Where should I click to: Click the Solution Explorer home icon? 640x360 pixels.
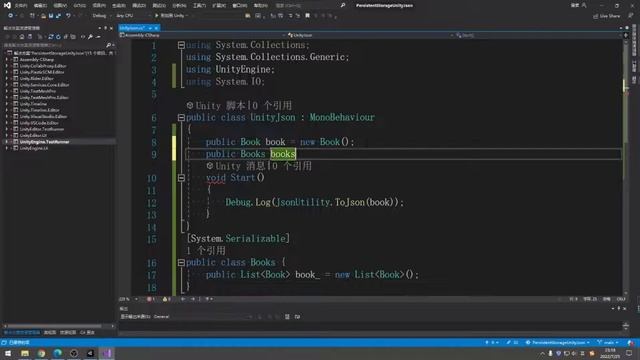22,37
